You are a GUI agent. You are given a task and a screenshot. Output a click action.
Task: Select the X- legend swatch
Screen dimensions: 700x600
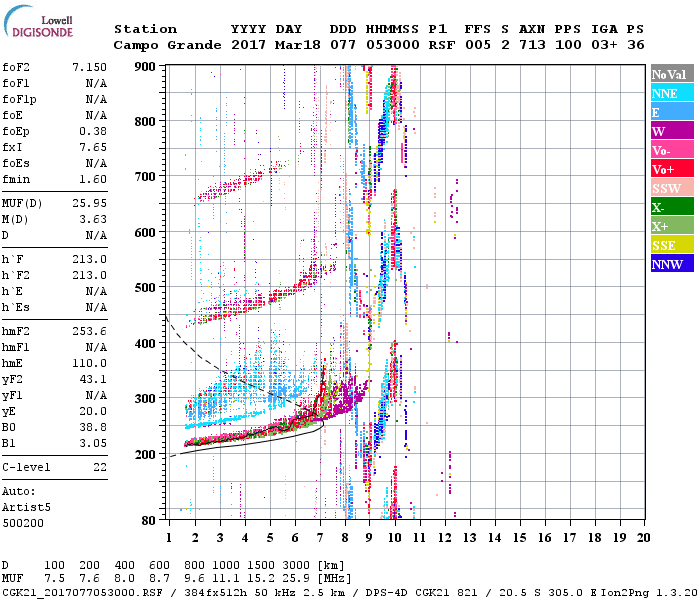coord(672,207)
